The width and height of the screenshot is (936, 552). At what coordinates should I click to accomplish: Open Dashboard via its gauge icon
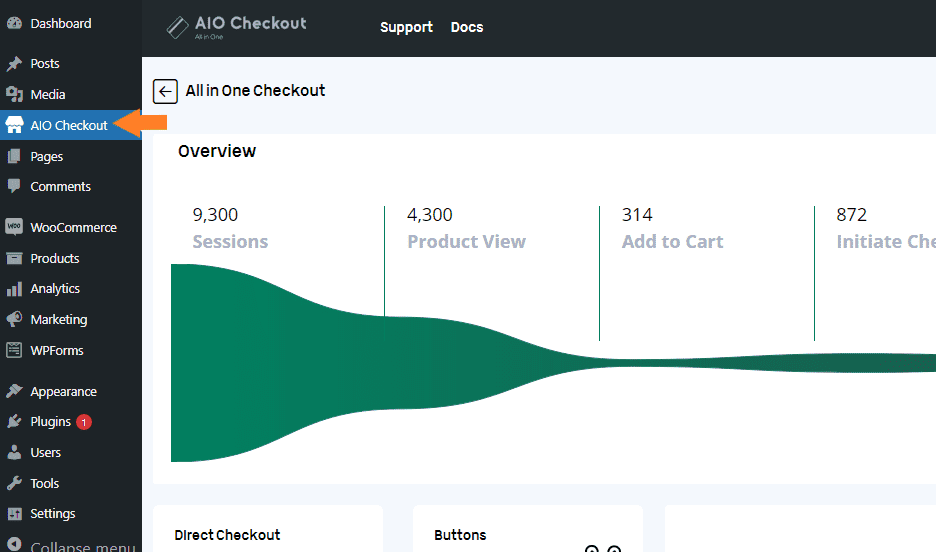[x=14, y=23]
